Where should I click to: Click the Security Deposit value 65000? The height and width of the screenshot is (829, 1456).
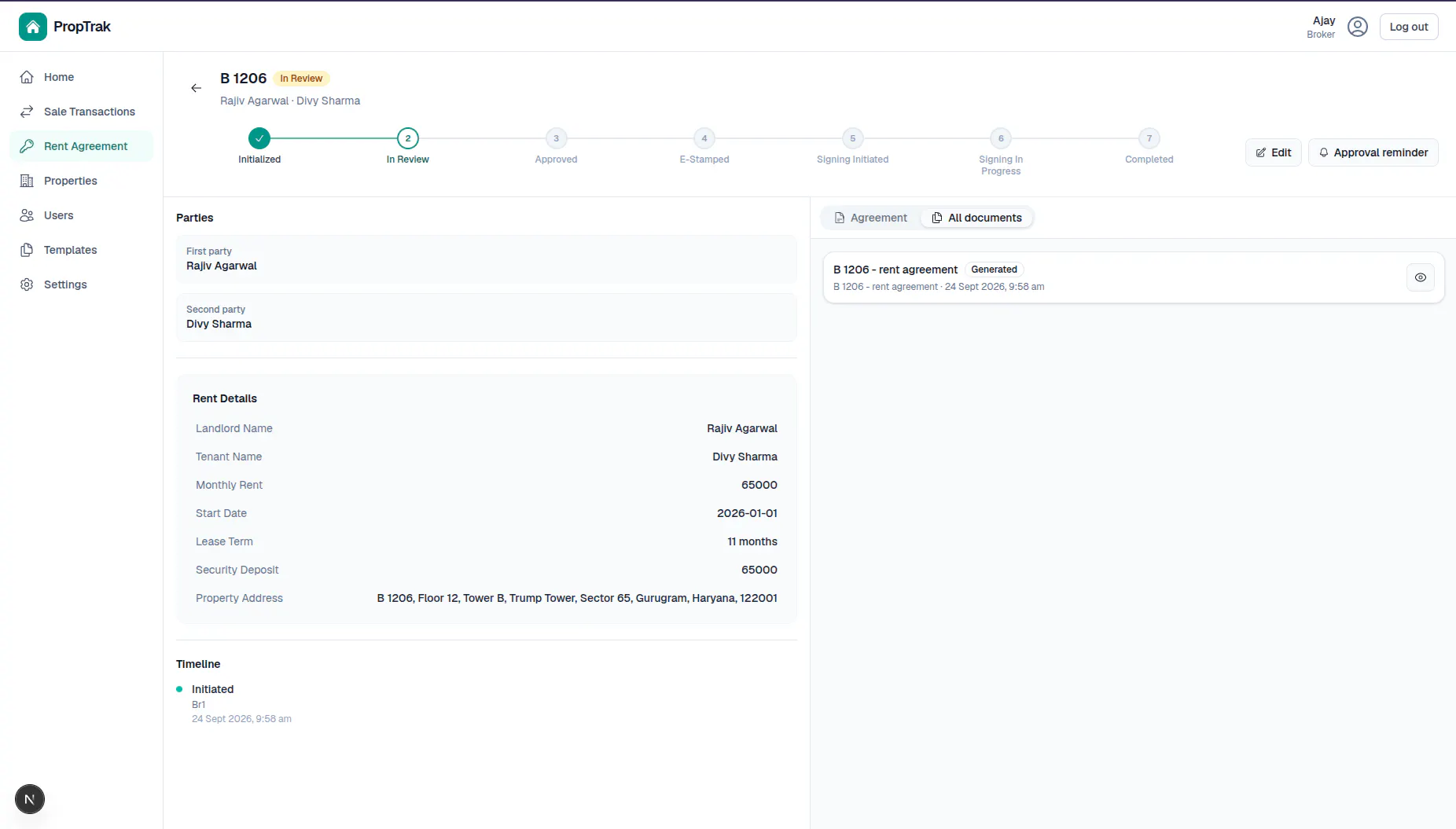[x=759, y=570]
